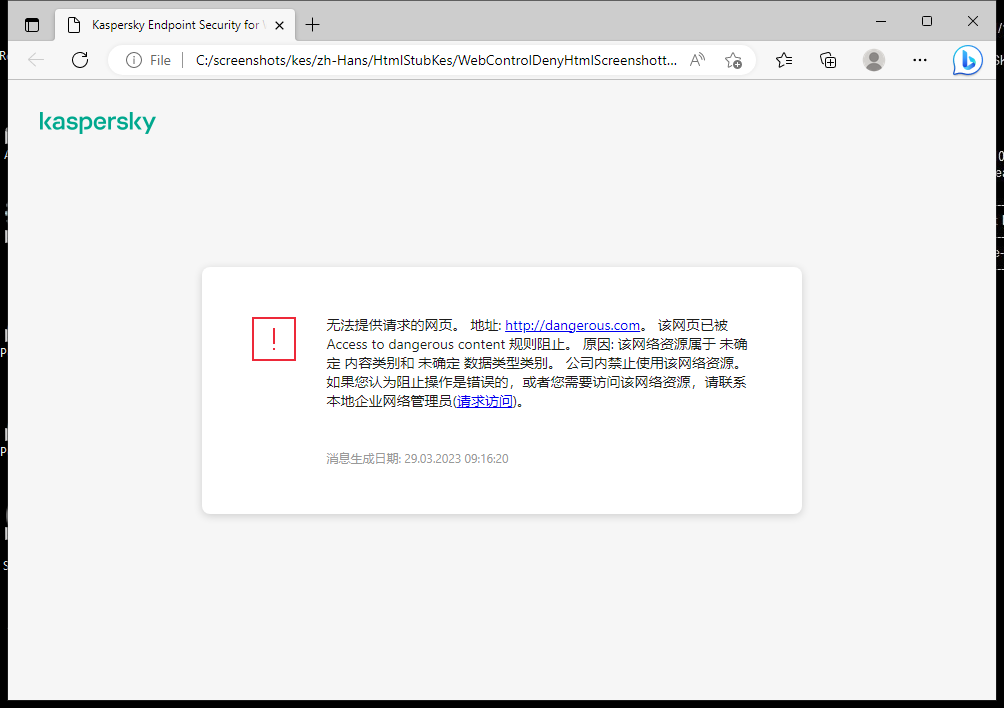Click the message generation date text
The image size is (1004, 708).
point(416,458)
